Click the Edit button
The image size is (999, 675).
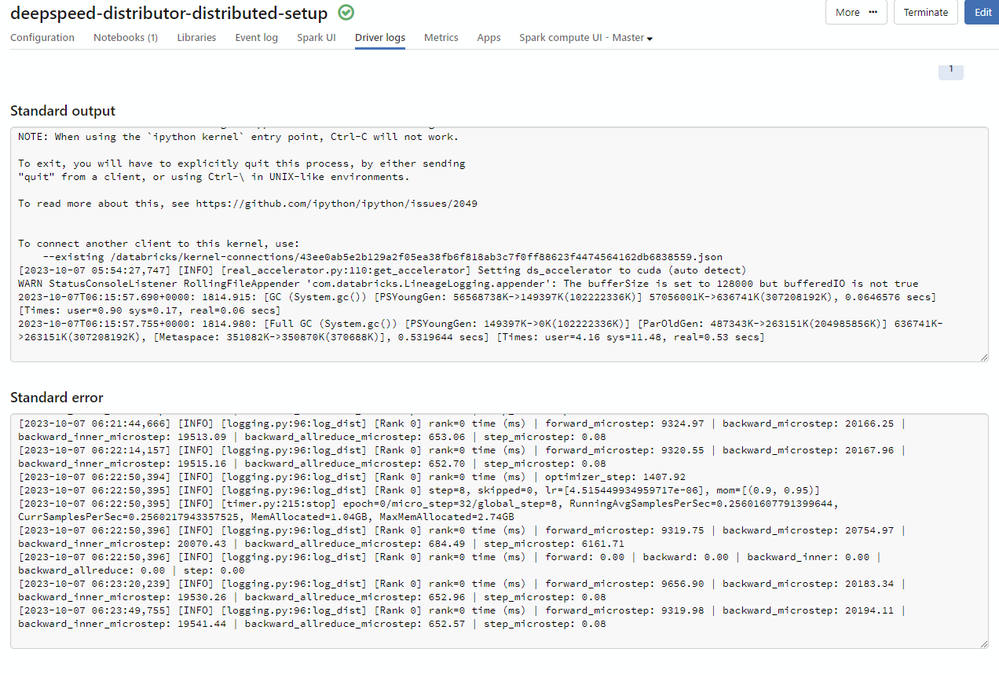980,12
